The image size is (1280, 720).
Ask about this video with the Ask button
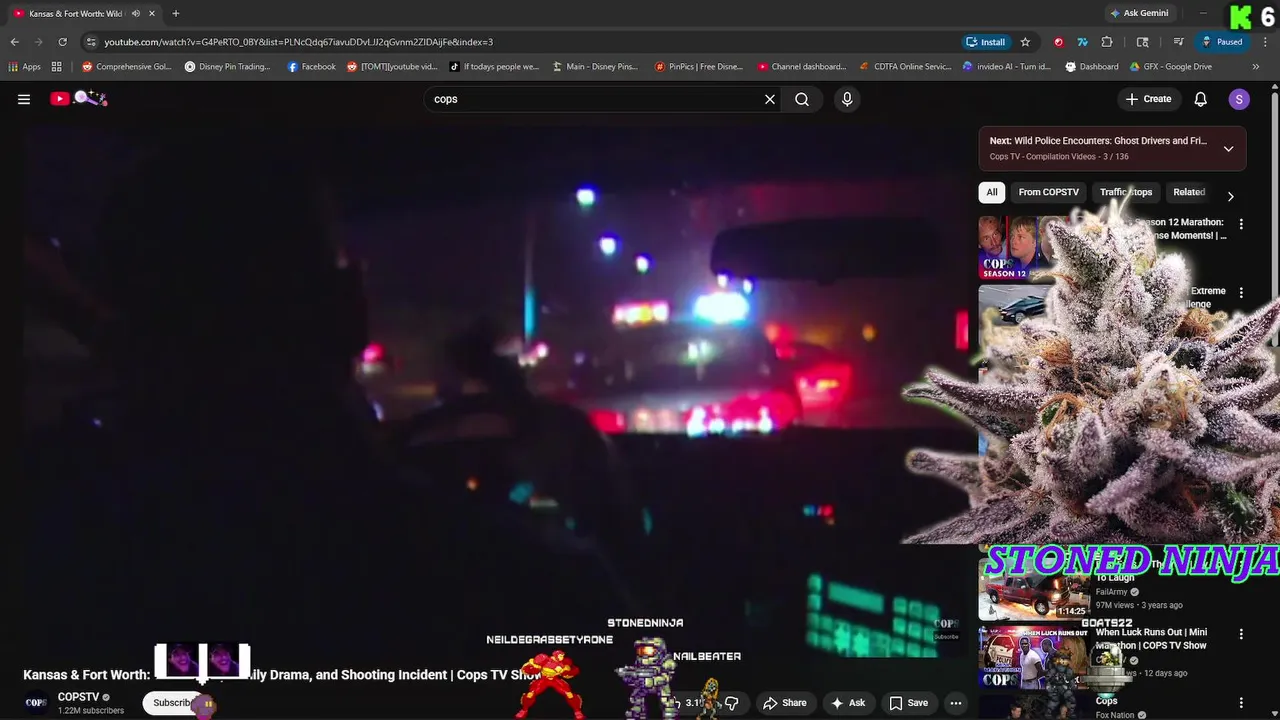coord(847,703)
